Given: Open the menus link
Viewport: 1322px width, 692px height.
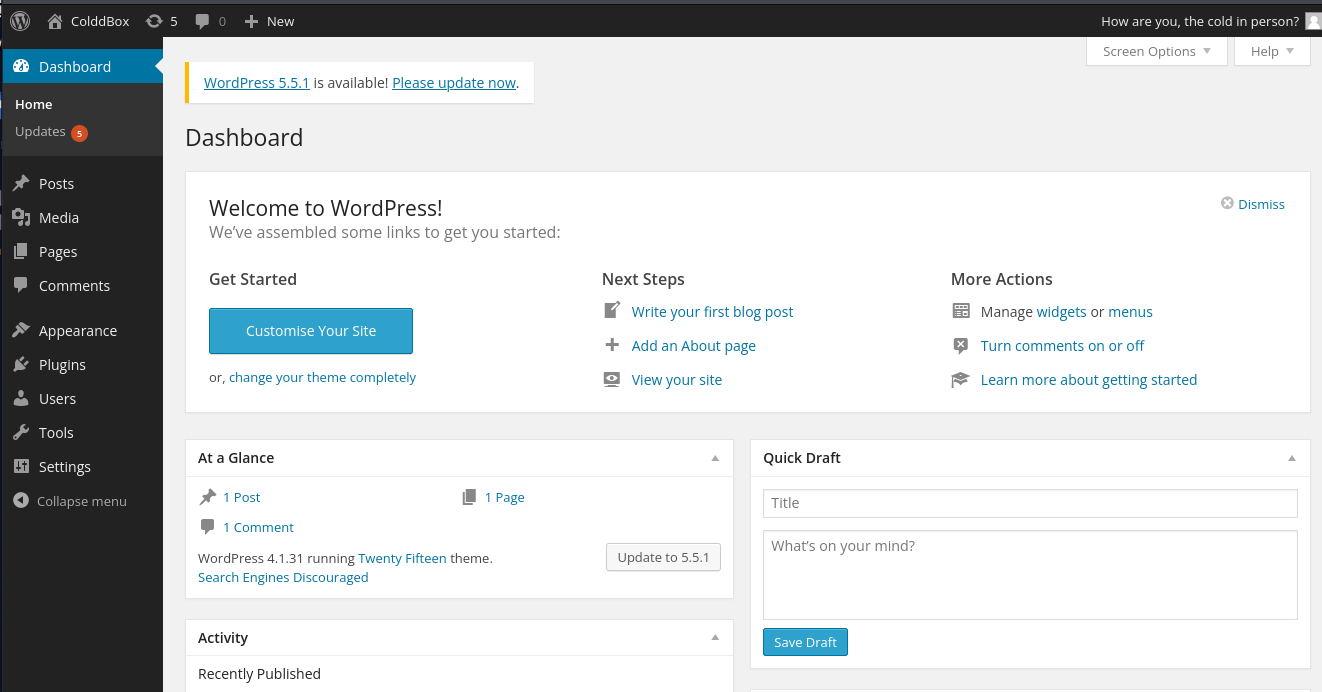Looking at the screenshot, I should [1131, 312].
